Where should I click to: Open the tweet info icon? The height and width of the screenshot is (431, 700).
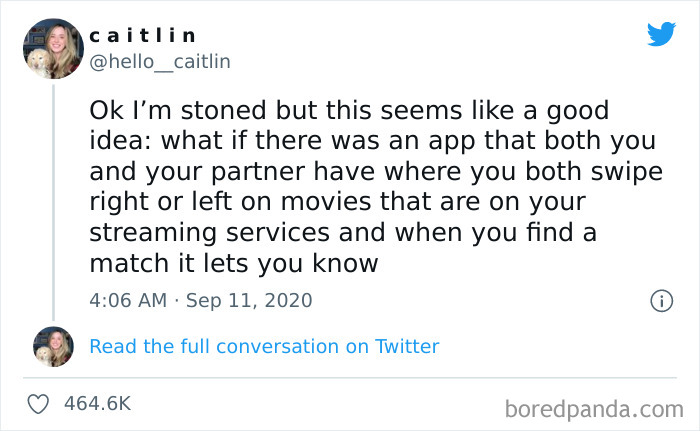[x=661, y=300]
